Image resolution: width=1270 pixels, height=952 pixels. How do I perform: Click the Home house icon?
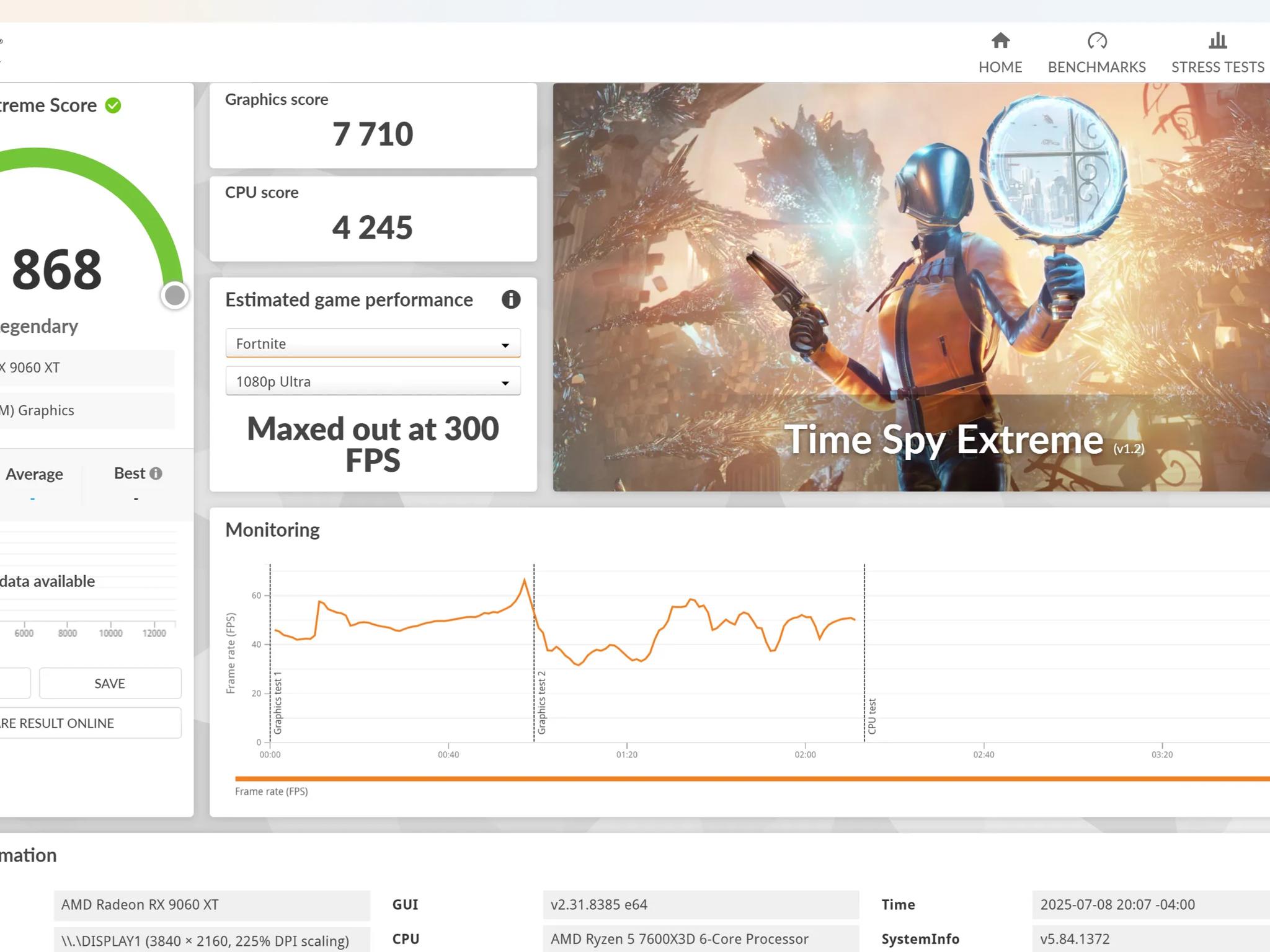(x=1000, y=41)
